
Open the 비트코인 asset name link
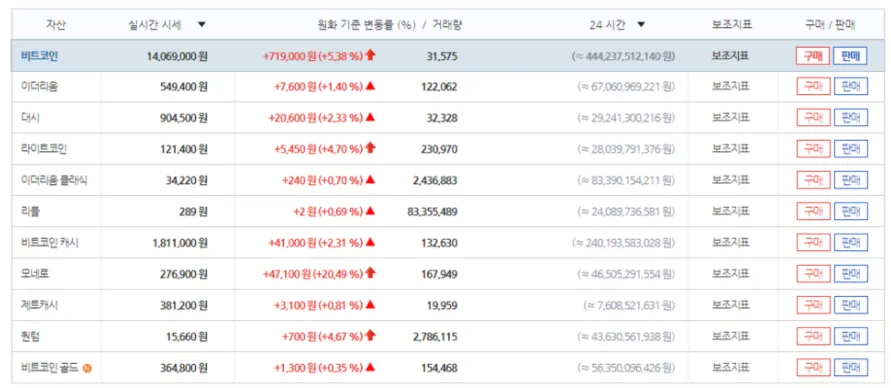point(39,56)
